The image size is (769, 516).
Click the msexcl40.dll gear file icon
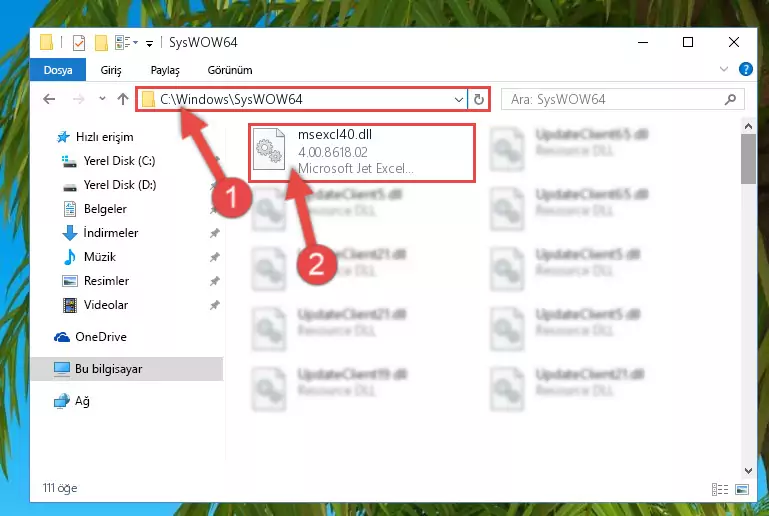click(269, 149)
